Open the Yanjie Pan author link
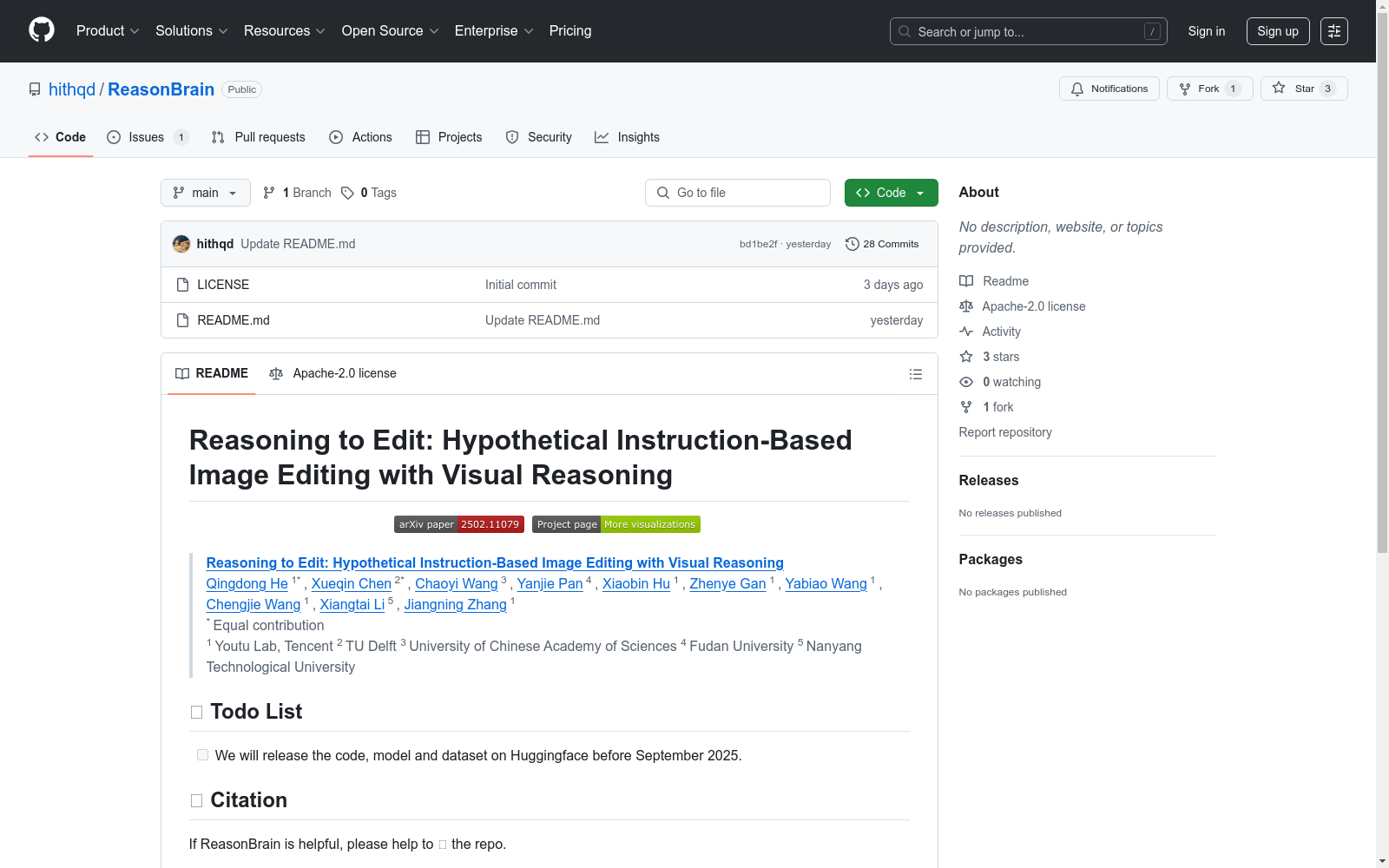This screenshot has height=868, width=1389. 550,583
